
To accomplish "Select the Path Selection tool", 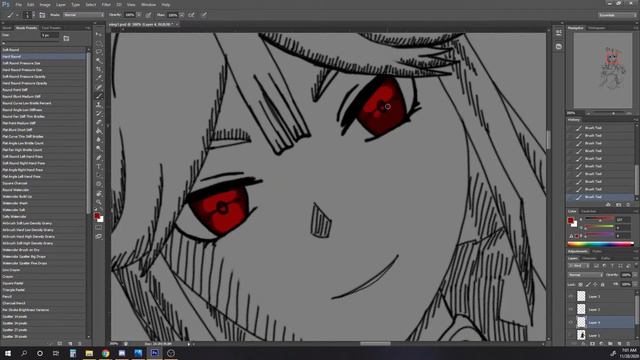I will [99, 175].
